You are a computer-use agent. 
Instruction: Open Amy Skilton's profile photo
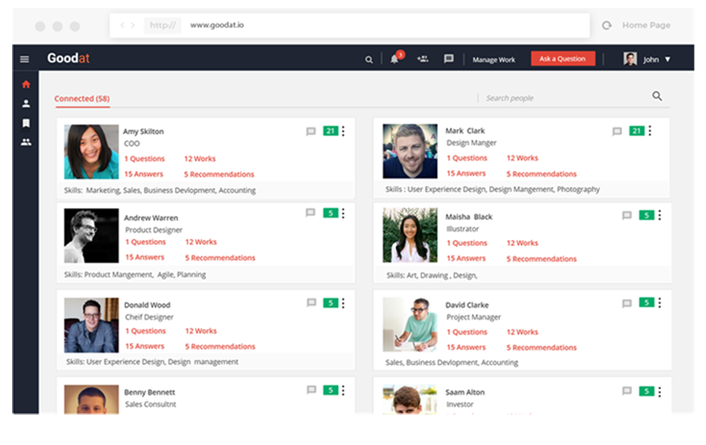[91, 152]
